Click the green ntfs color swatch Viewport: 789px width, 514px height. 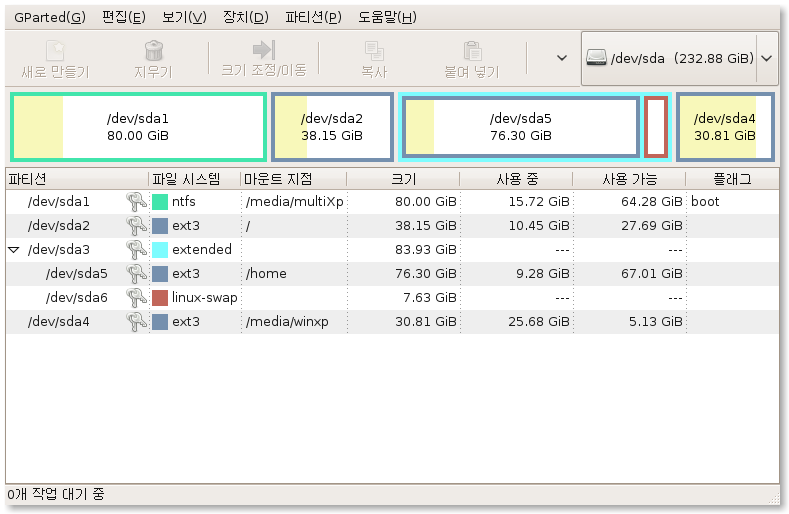point(160,202)
